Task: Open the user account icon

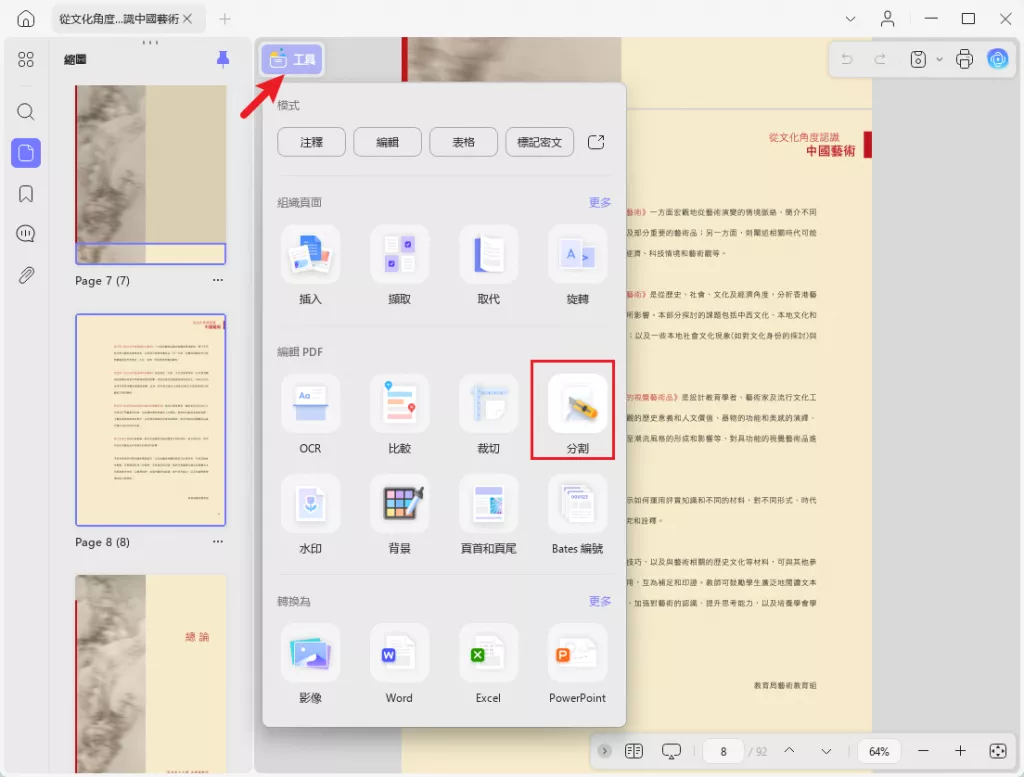Action: coord(887,18)
